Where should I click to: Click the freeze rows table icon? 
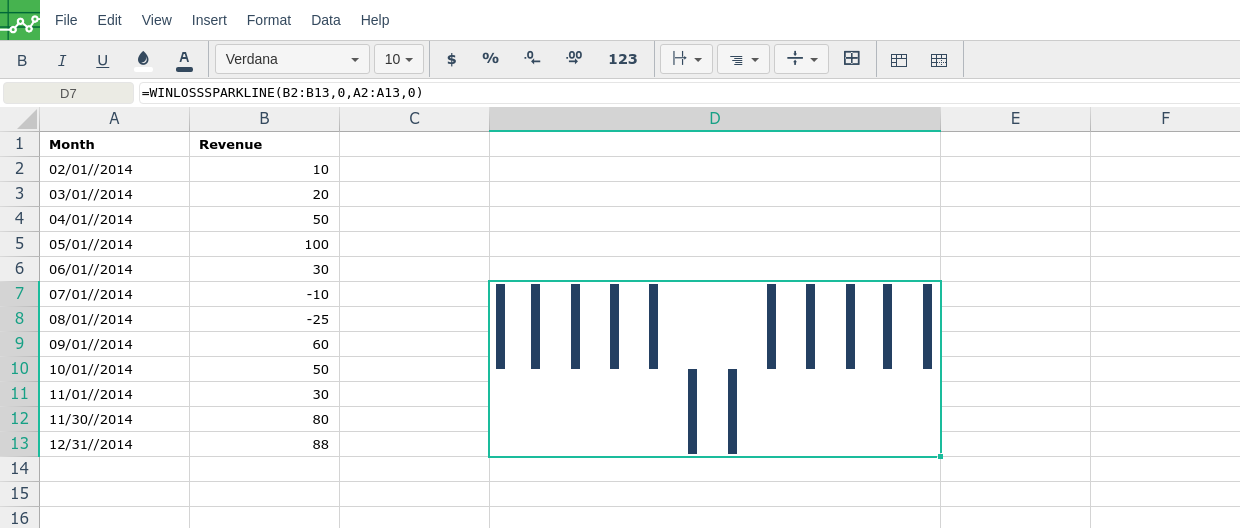click(899, 60)
